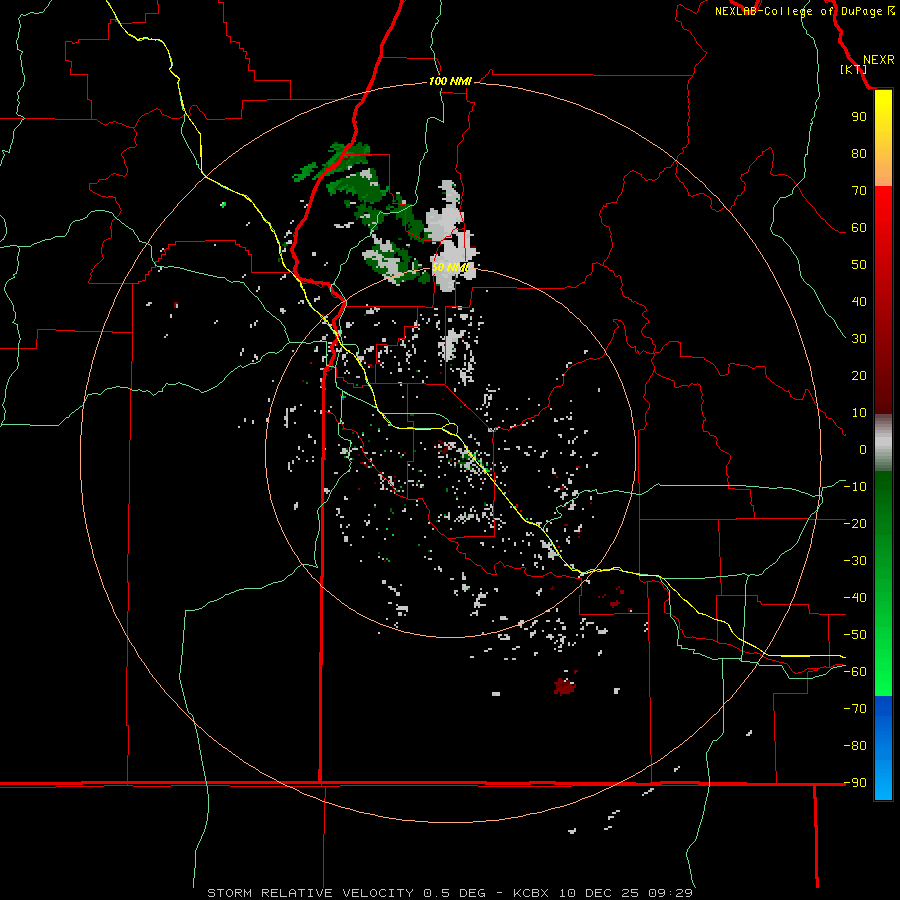Select the -80 scale value
900x900 pixels.
(x=855, y=746)
